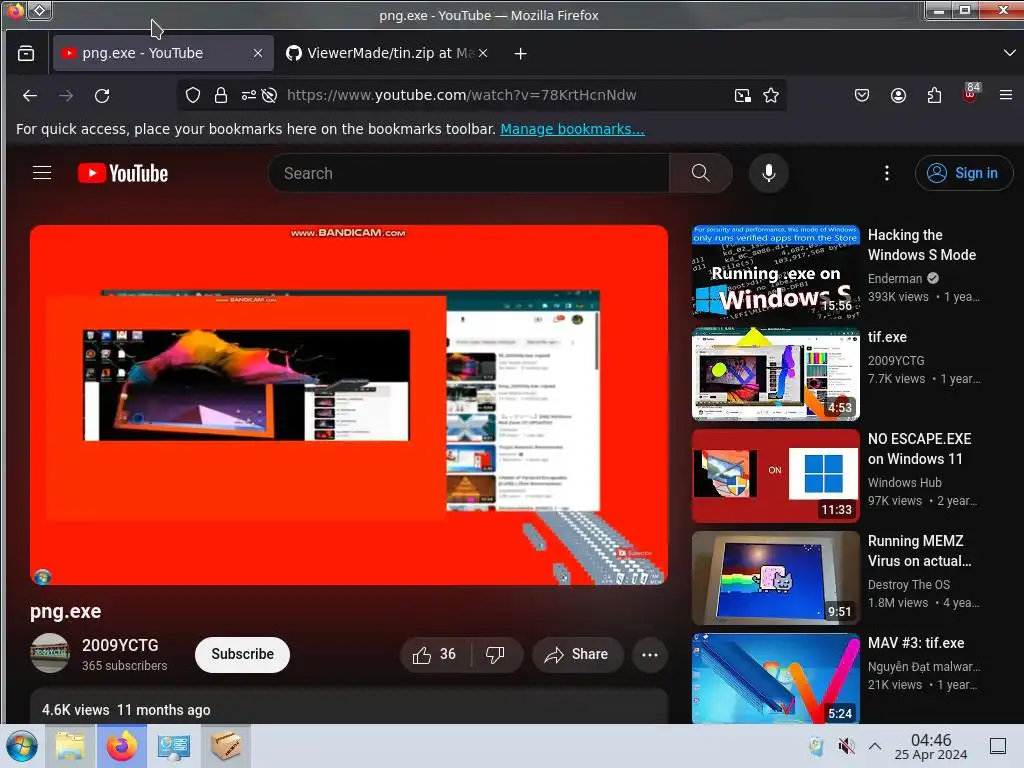Open MAV #3: tif.exe video thumbnail

point(776,678)
